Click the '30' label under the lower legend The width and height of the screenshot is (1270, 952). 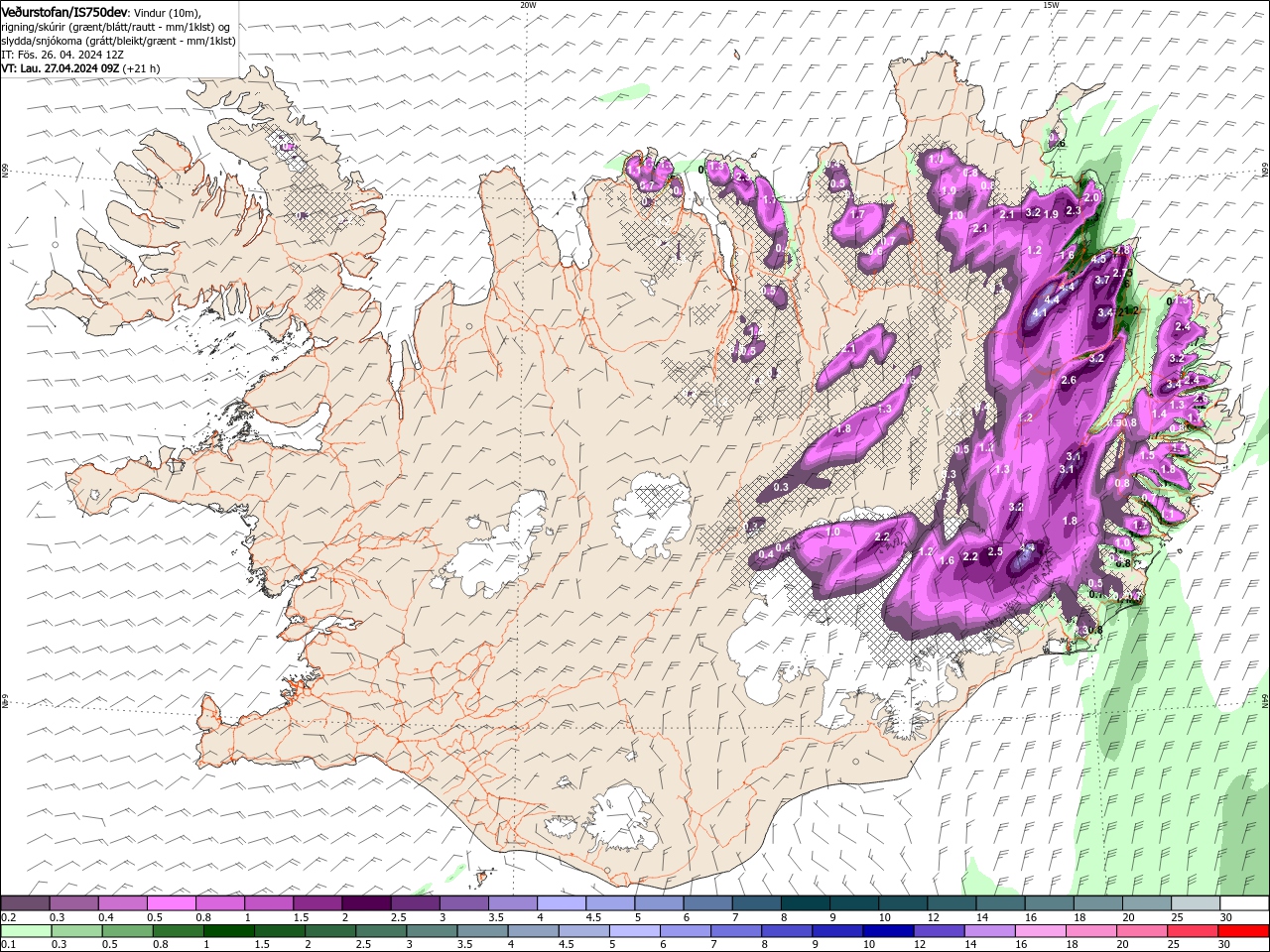[x=1224, y=944]
